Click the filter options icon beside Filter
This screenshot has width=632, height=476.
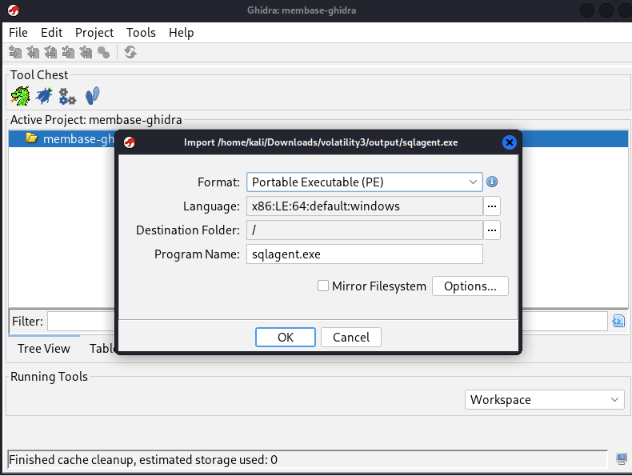click(x=619, y=321)
